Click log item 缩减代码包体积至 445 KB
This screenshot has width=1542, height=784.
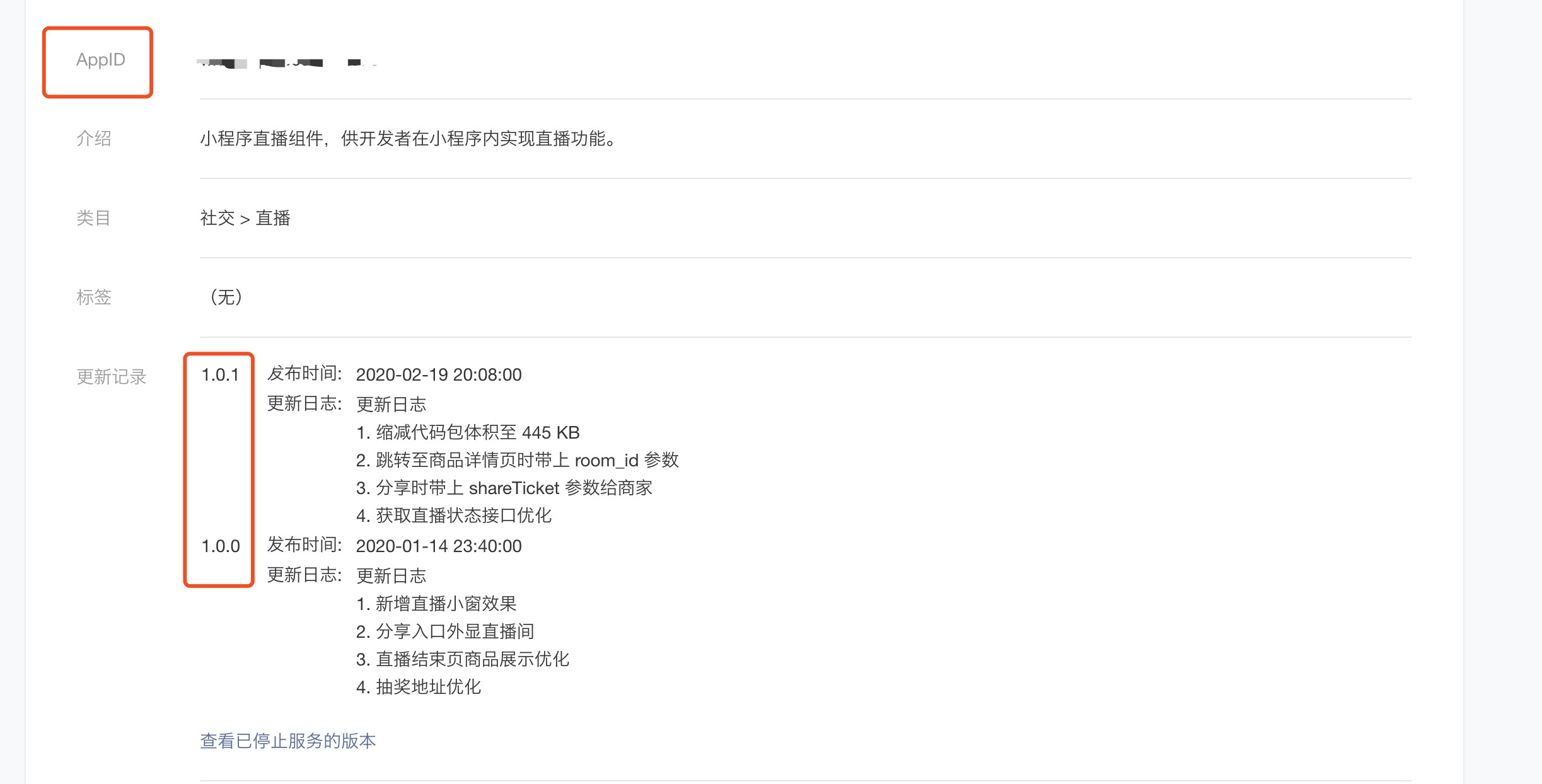pyautogui.click(x=468, y=432)
